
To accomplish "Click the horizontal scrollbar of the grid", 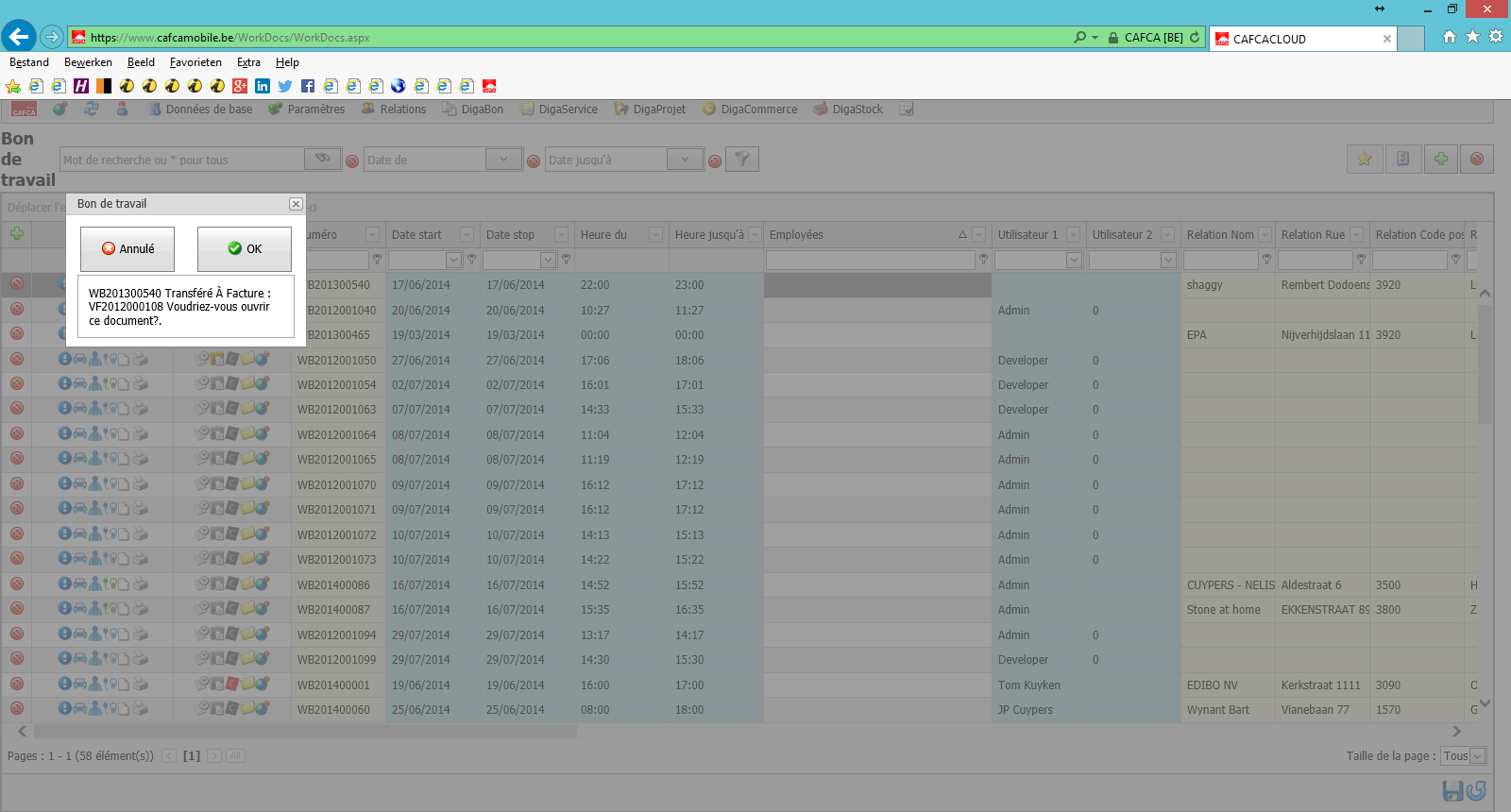I will 305,731.
